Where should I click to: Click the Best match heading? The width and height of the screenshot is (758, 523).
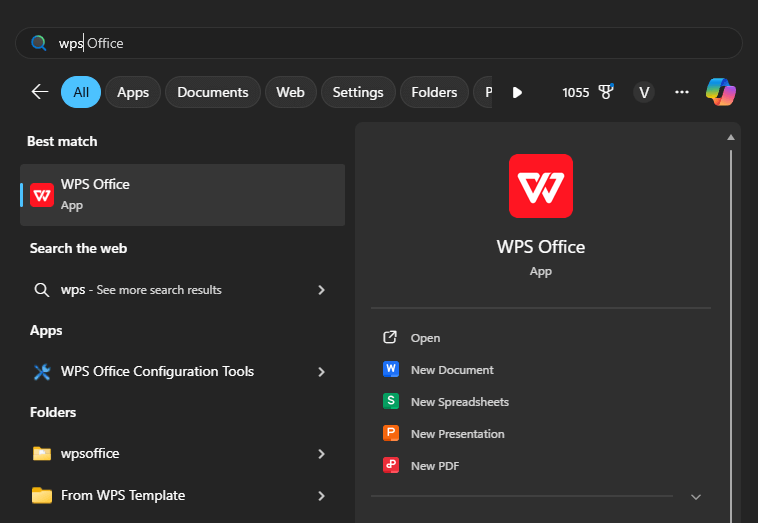coord(62,141)
